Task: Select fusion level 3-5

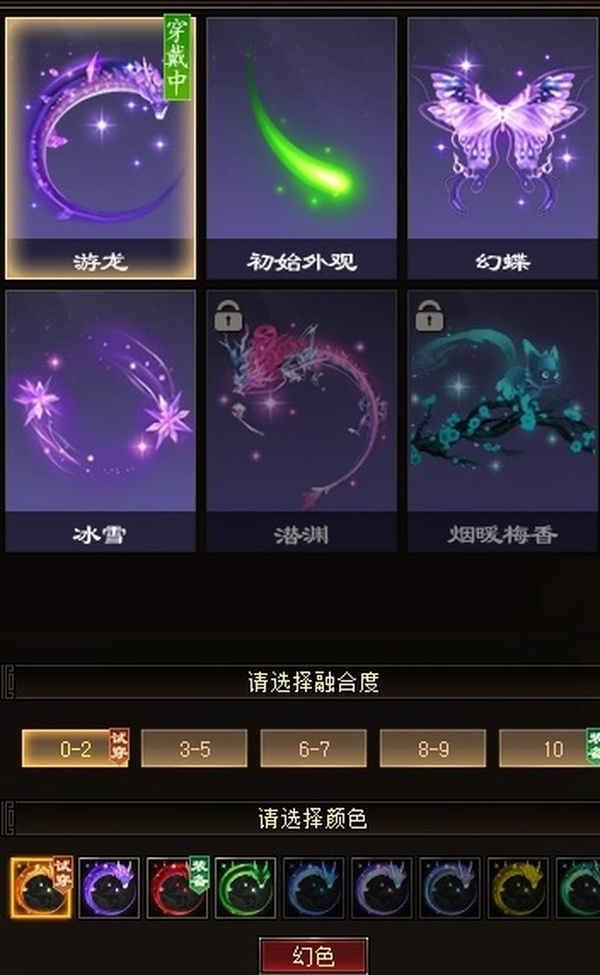Action: (x=194, y=749)
